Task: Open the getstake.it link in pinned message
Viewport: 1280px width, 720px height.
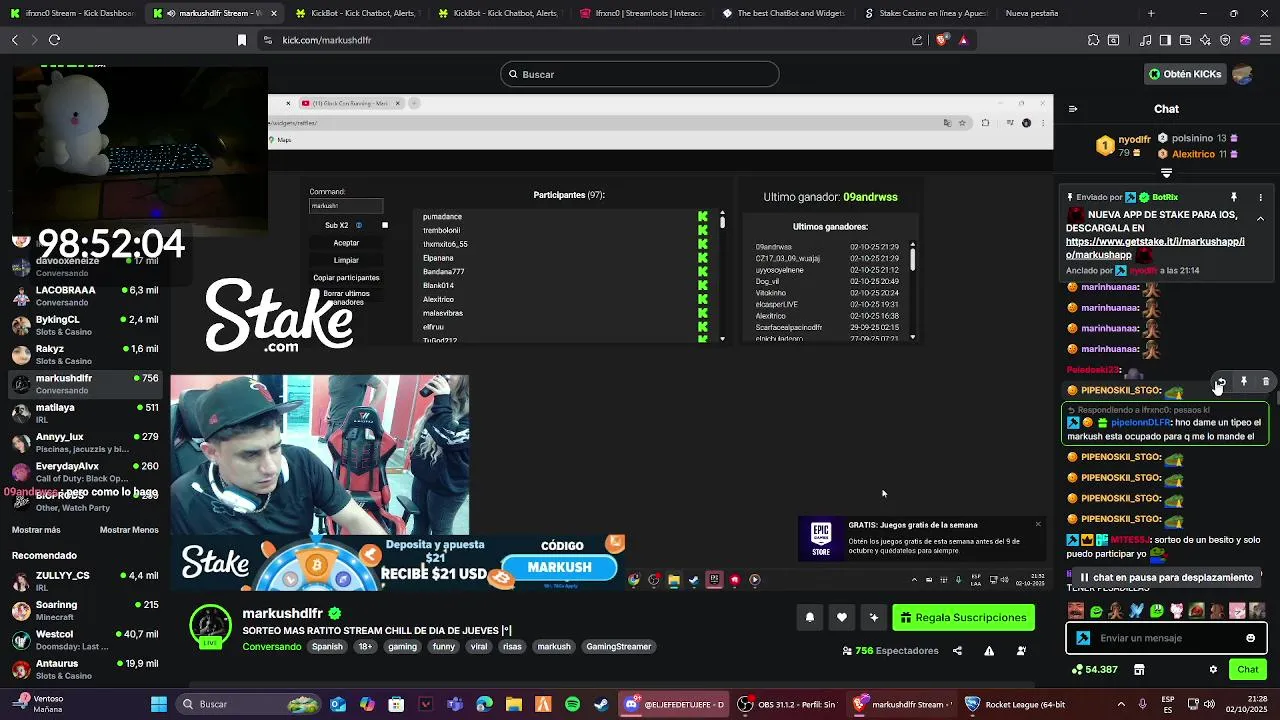Action: click(1155, 248)
